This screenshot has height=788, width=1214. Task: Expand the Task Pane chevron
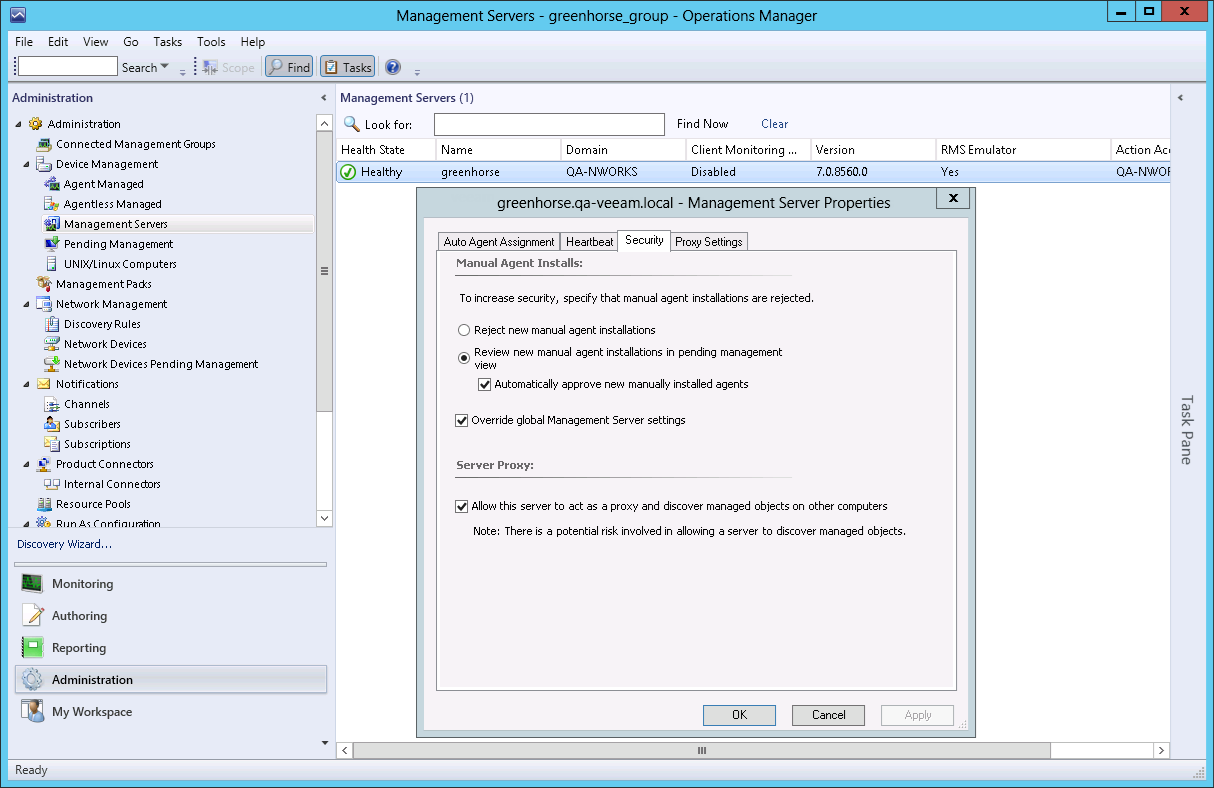[x=1180, y=98]
